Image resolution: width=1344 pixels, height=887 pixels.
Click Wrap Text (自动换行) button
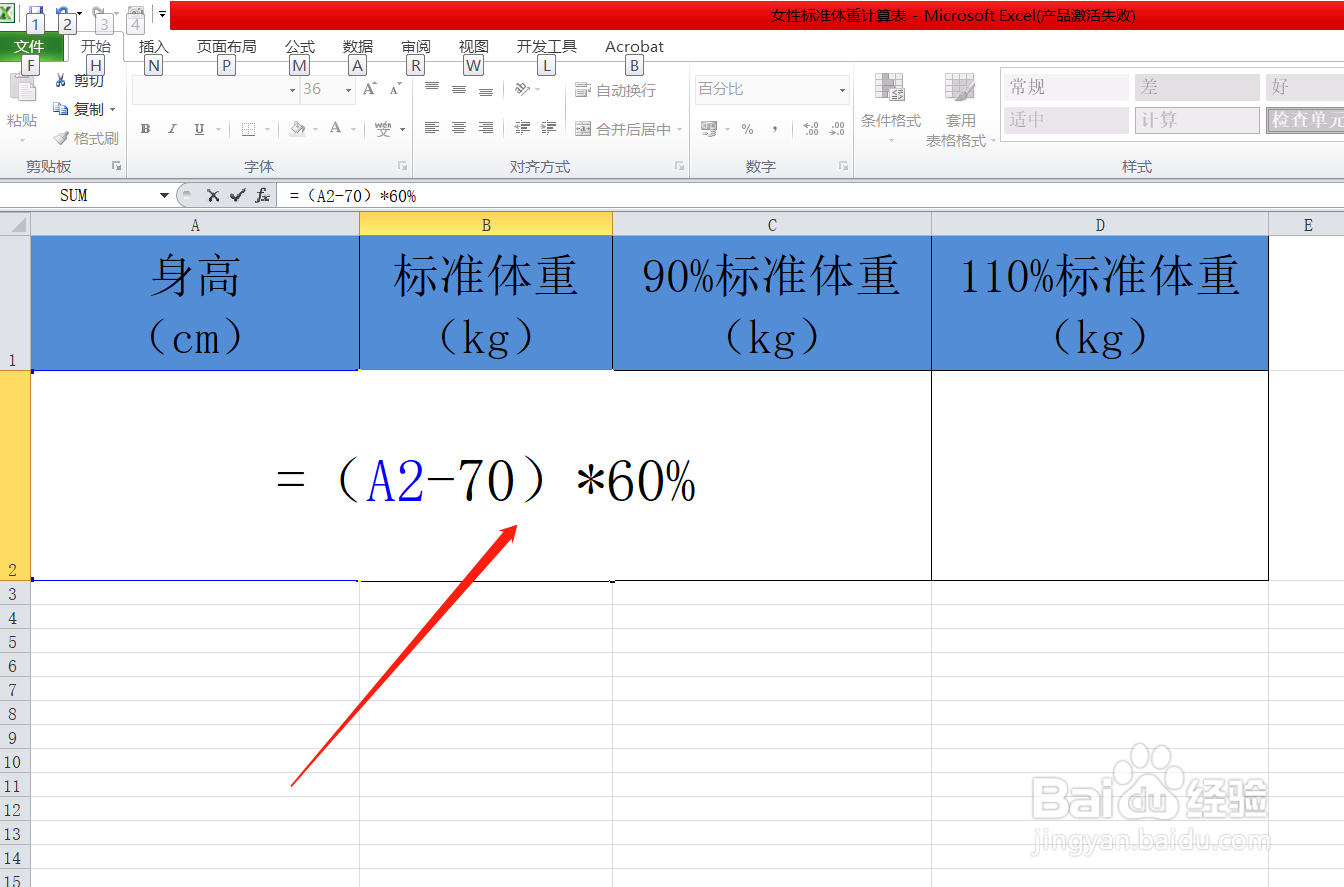[616, 90]
